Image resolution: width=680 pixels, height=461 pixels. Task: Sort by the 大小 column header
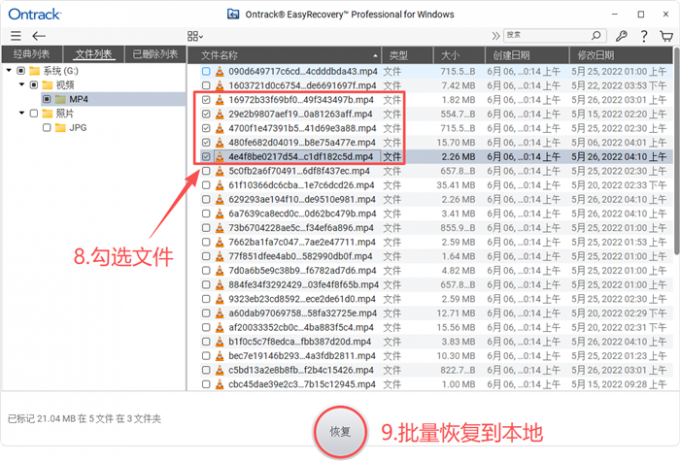pyautogui.click(x=459, y=55)
